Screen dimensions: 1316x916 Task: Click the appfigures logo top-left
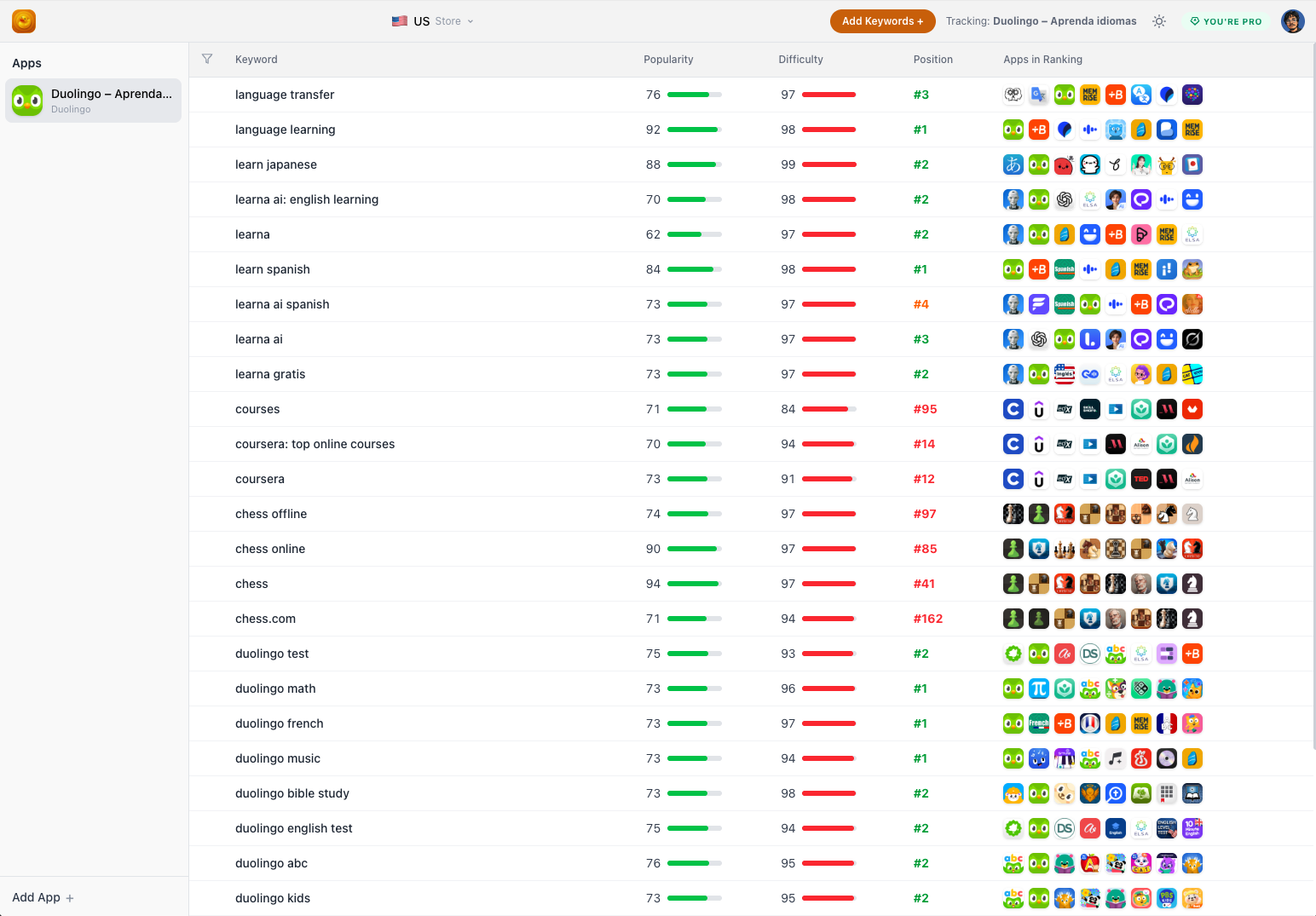click(x=23, y=20)
